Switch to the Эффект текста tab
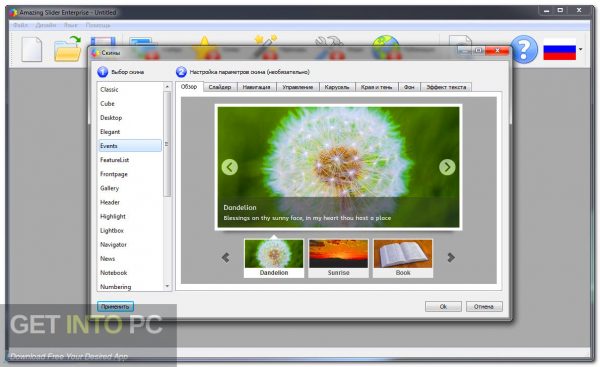 (x=446, y=87)
